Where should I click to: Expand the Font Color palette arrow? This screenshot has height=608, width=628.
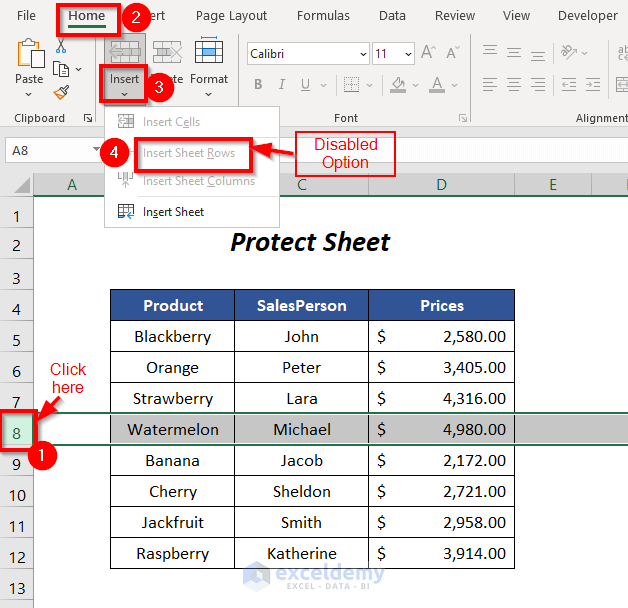(x=454, y=85)
